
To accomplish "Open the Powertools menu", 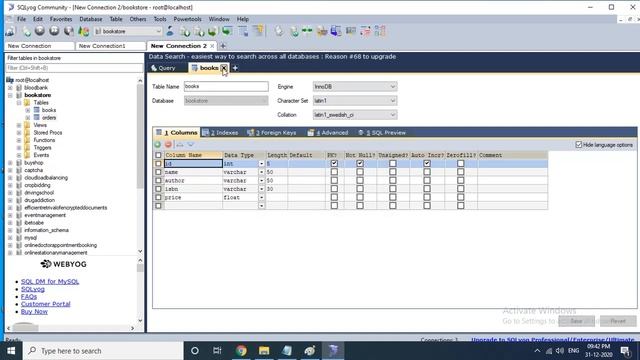I will click(187, 19).
